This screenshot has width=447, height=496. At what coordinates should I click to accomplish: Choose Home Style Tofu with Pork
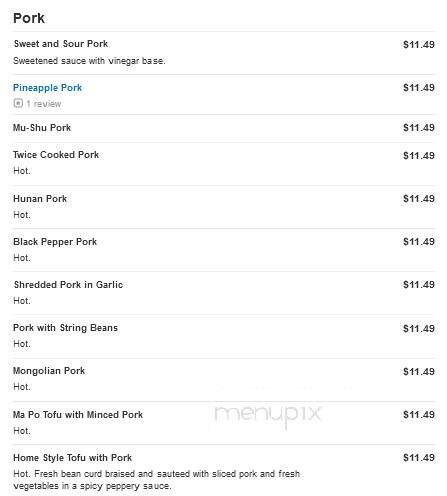point(73,458)
